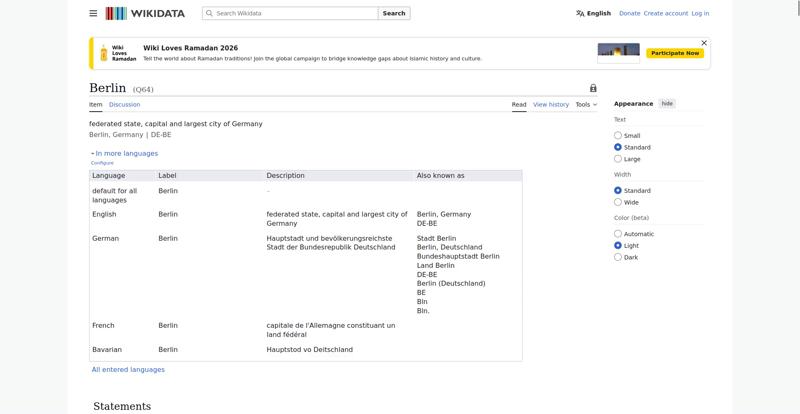800x414 pixels.
Task: Open the language selector icon
Action: tap(580, 13)
